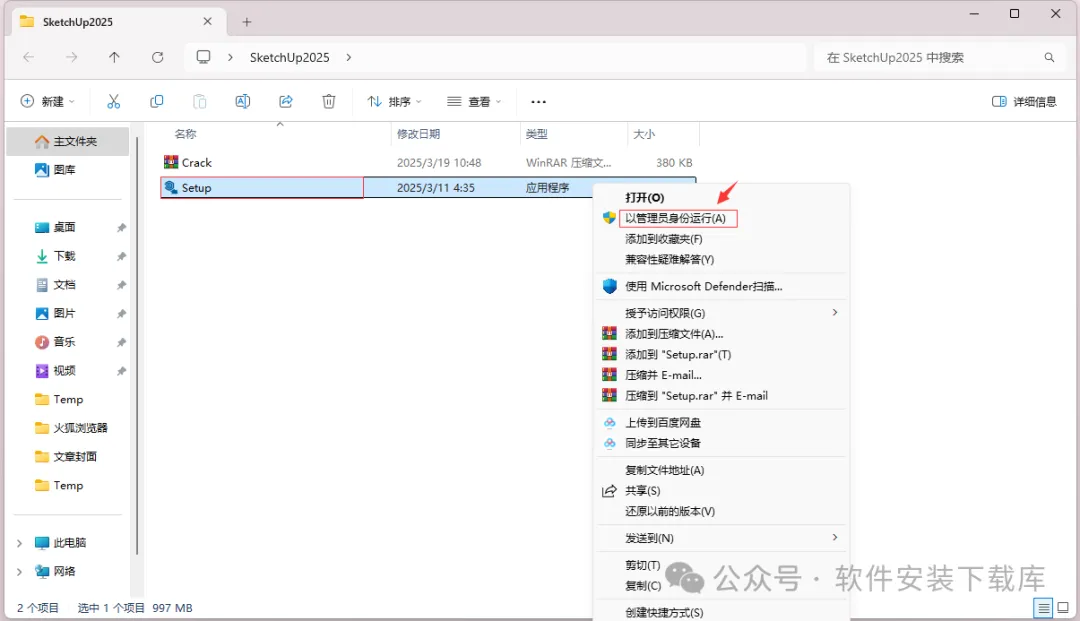Close the SketchUp2025 tab
The width and height of the screenshot is (1080, 621).
207,21
